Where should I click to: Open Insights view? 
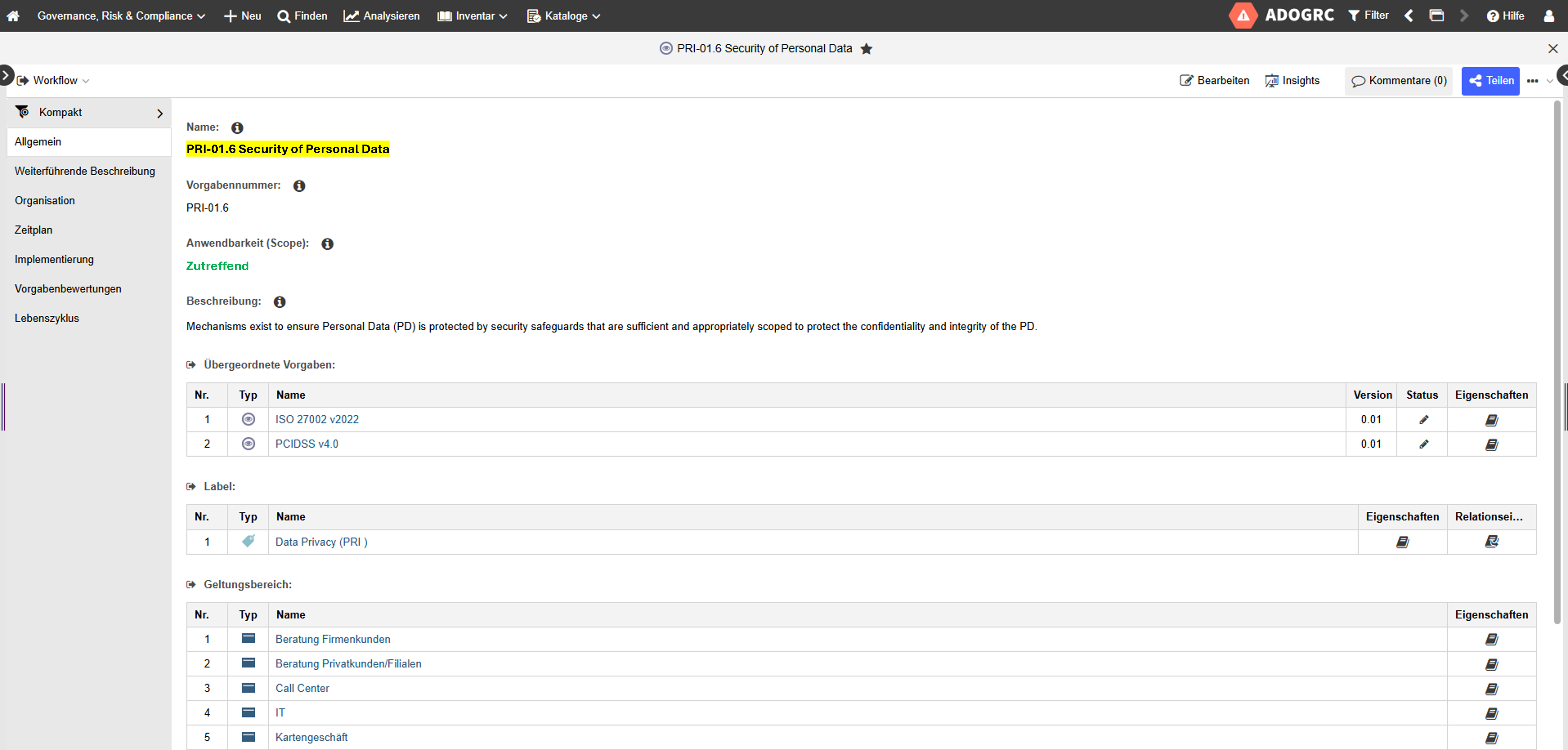[x=1292, y=81]
